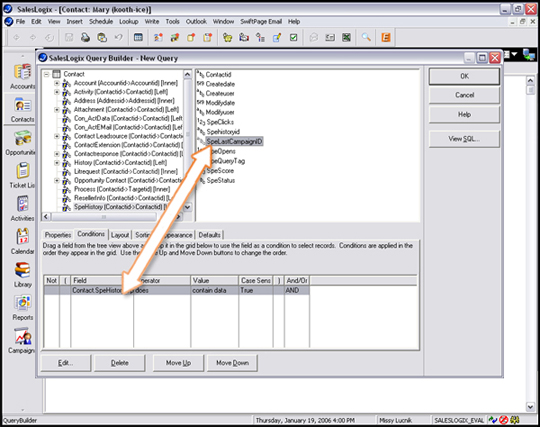Screen dimensions: 540x427
Task: Open the Contacts sidebar icon
Action: coord(23,105)
